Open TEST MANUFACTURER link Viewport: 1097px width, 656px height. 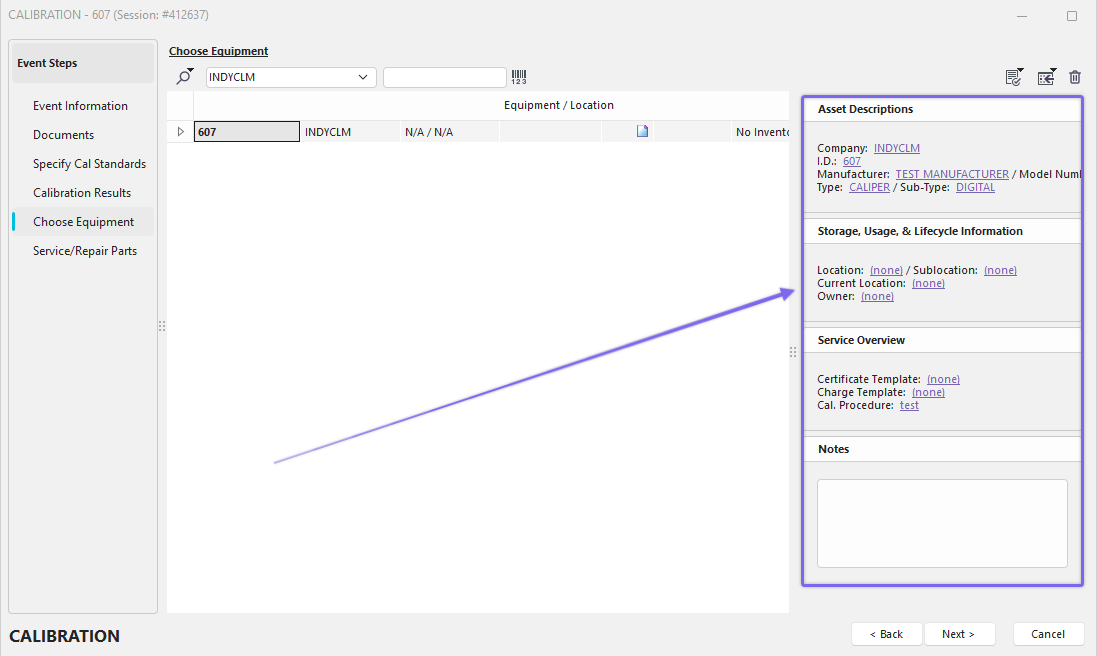(x=951, y=174)
